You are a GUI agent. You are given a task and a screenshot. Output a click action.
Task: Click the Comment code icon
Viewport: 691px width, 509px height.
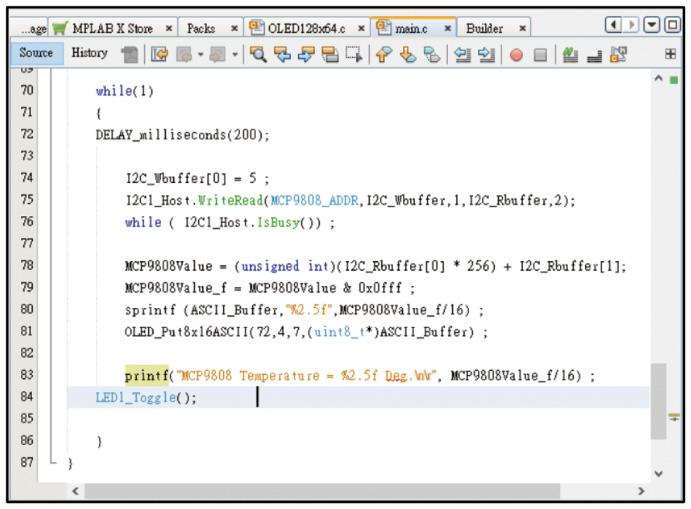click(570, 54)
